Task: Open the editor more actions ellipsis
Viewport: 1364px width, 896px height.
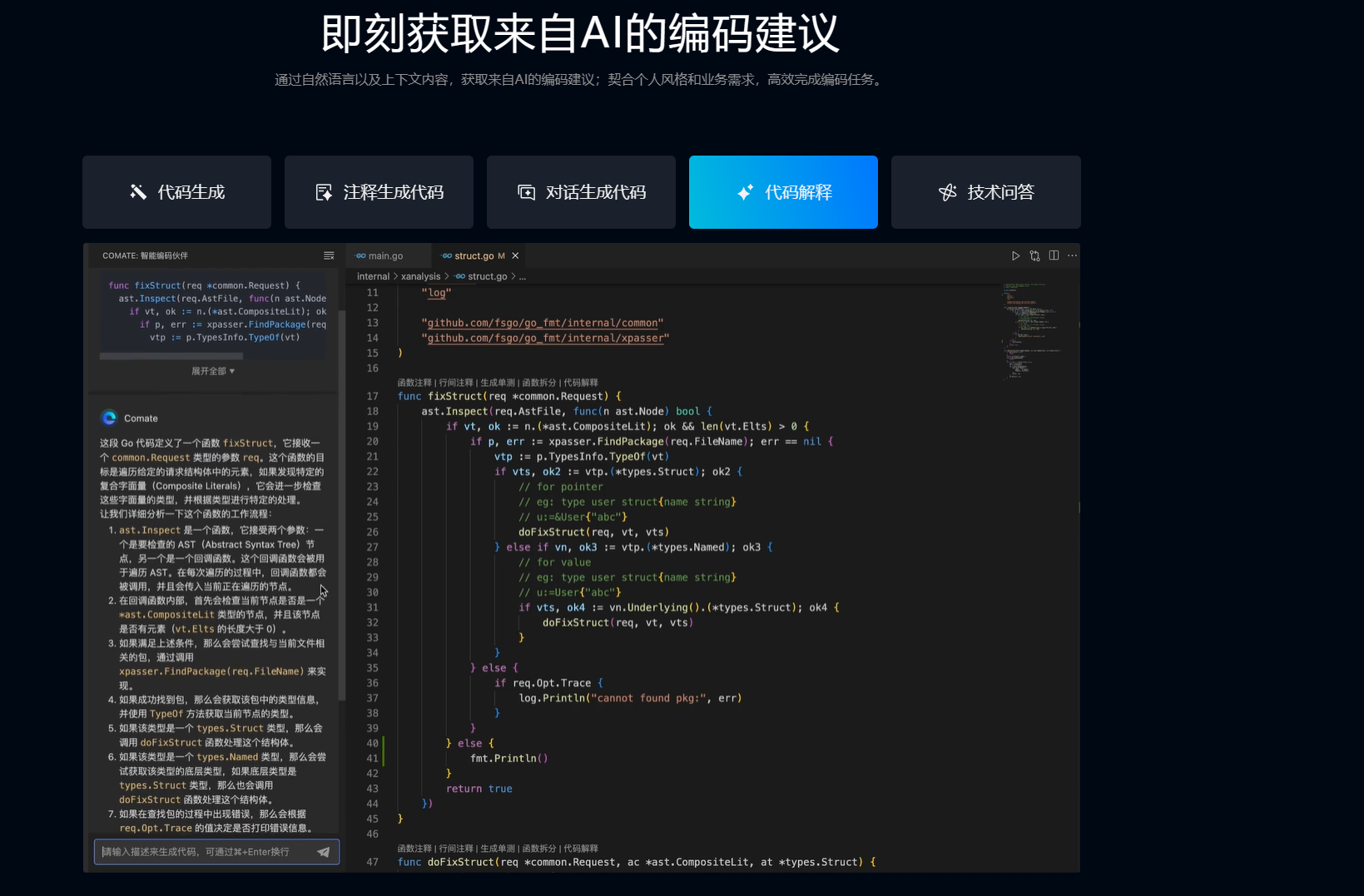Action: point(1072,255)
